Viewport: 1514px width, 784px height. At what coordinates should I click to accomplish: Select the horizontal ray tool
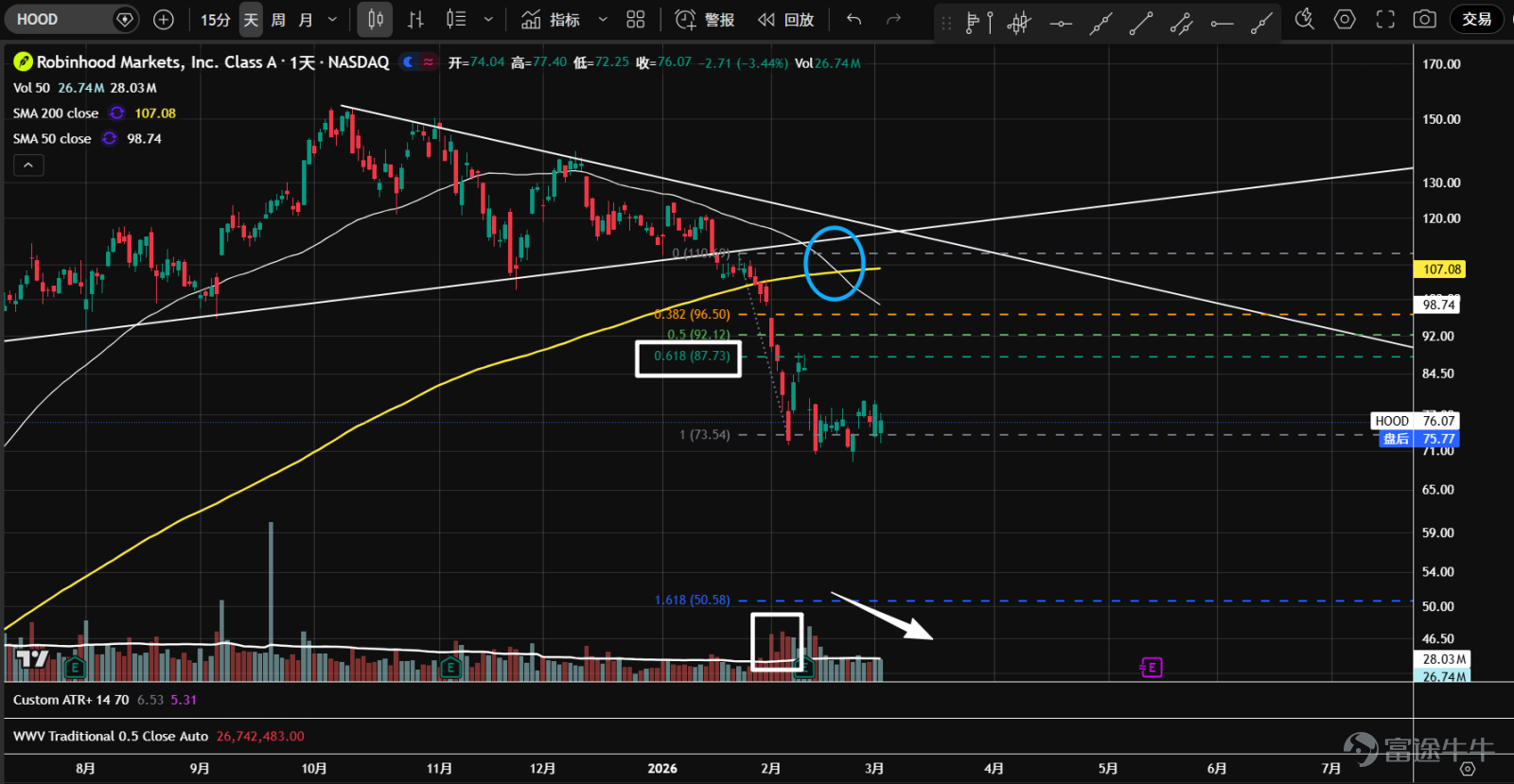[1222, 23]
